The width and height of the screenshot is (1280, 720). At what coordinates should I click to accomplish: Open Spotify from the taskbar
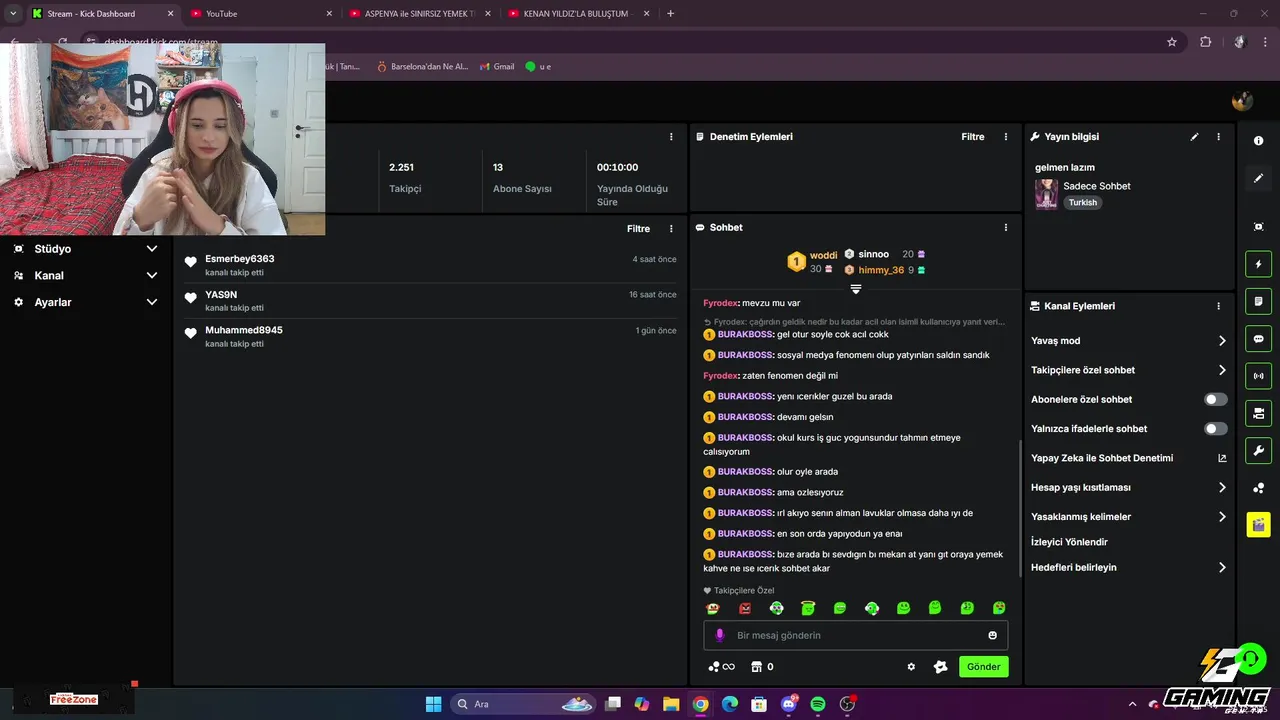pyautogui.click(x=818, y=704)
